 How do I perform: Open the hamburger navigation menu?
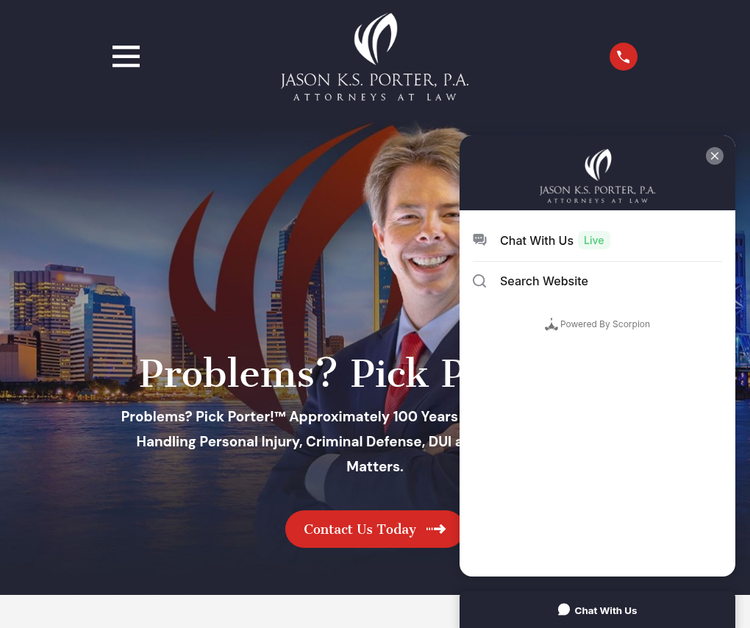(126, 56)
